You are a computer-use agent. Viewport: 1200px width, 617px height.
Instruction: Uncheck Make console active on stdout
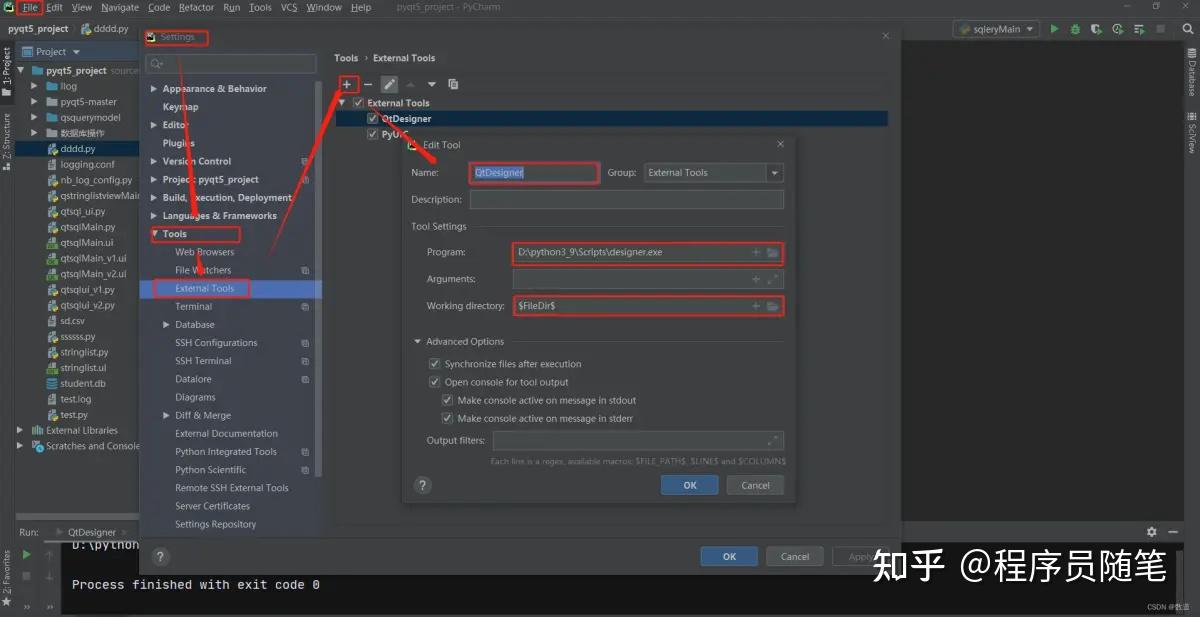[447, 400]
